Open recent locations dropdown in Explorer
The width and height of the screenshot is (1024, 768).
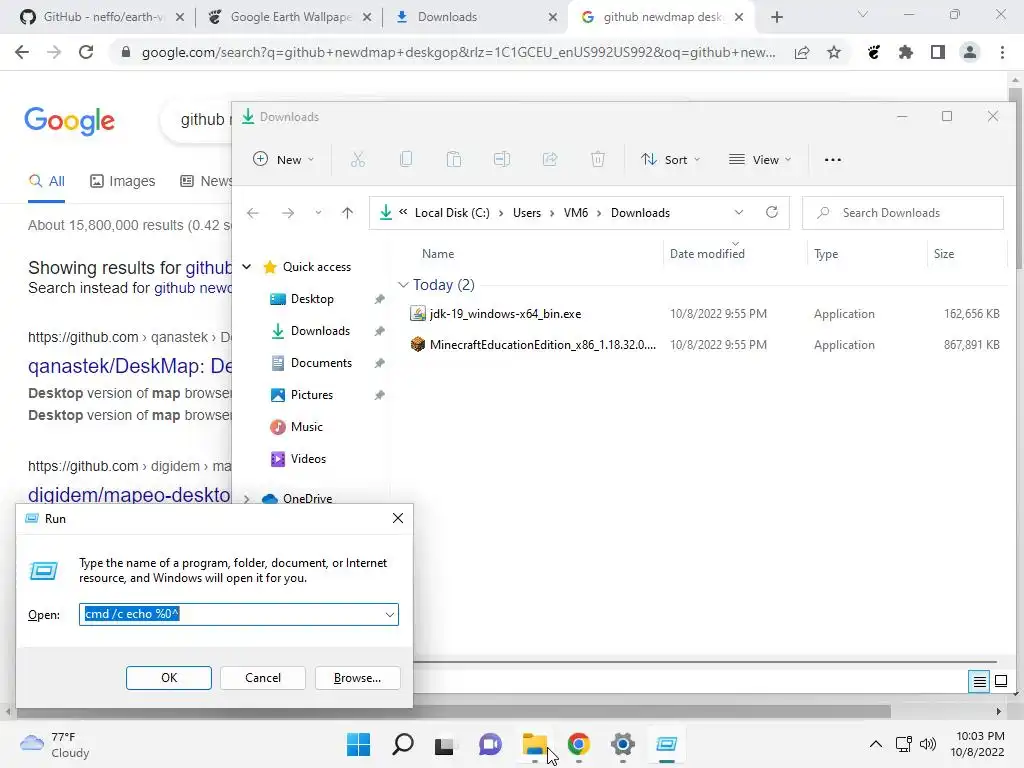pyautogui.click(x=318, y=213)
